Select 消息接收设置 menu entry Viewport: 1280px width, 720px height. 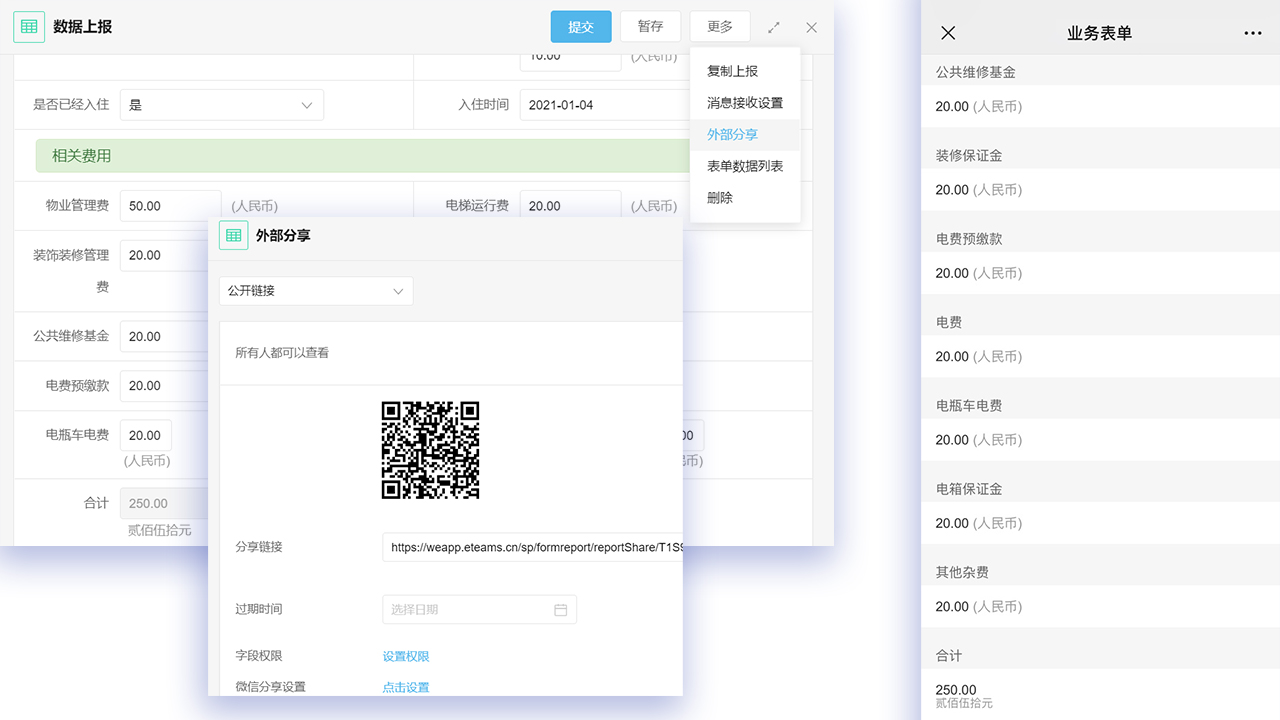(745, 103)
